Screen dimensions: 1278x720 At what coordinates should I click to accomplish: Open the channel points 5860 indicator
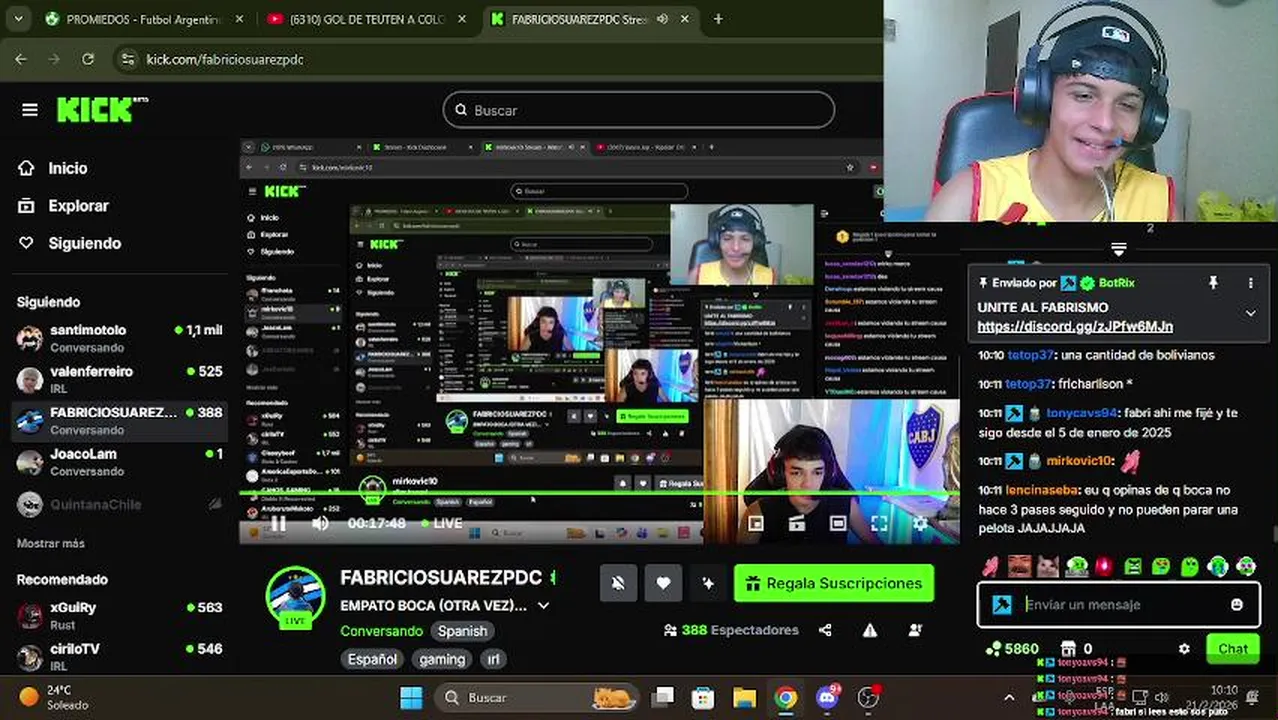pos(1011,649)
